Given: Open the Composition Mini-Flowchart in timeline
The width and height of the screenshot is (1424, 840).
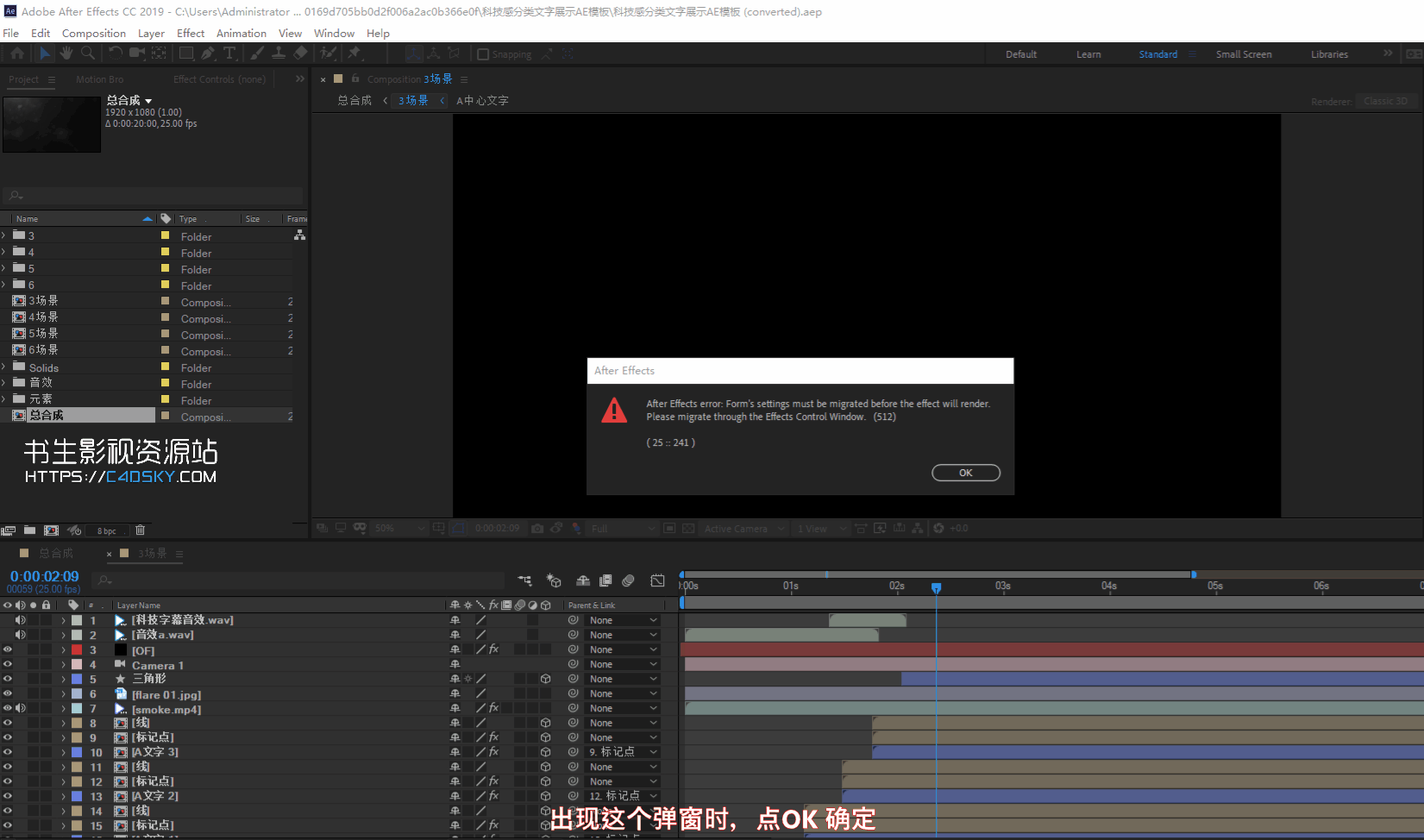Looking at the screenshot, I should (x=524, y=580).
